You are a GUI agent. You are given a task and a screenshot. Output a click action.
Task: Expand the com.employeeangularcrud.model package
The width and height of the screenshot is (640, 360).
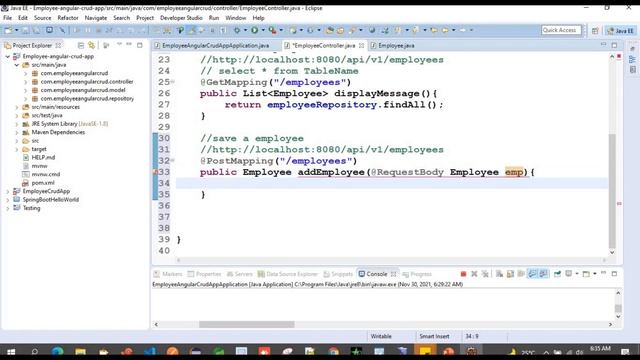tap(25, 90)
